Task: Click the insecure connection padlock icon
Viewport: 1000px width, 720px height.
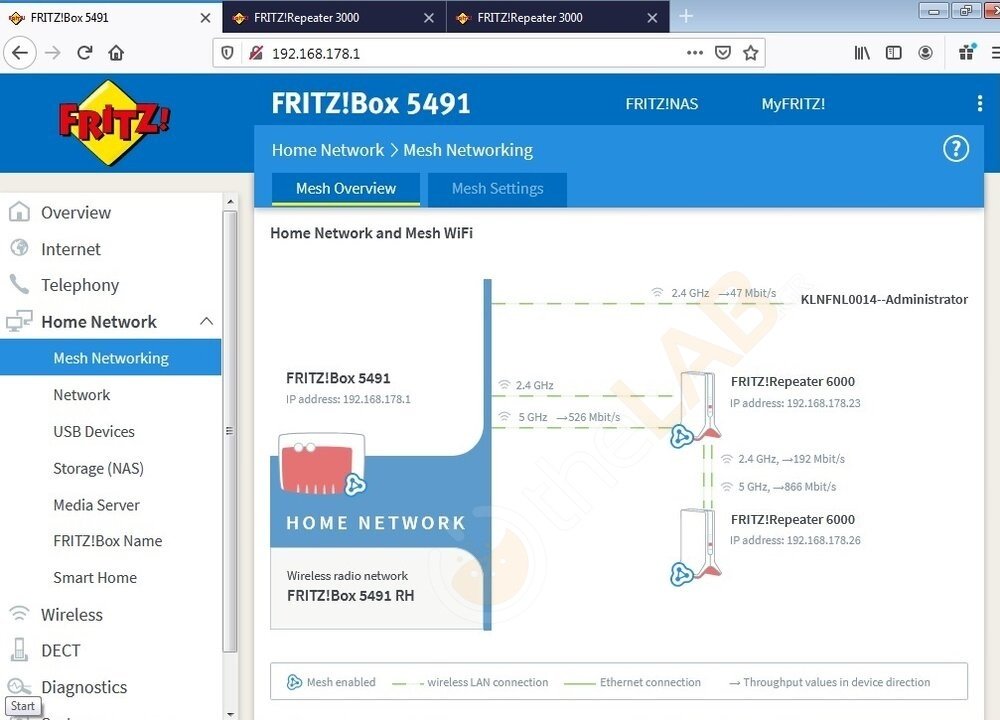Action: click(256, 53)
